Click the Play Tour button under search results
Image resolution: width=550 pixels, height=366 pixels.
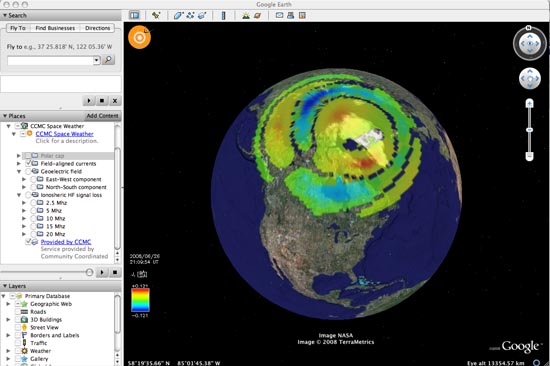(x=89, y=101)
